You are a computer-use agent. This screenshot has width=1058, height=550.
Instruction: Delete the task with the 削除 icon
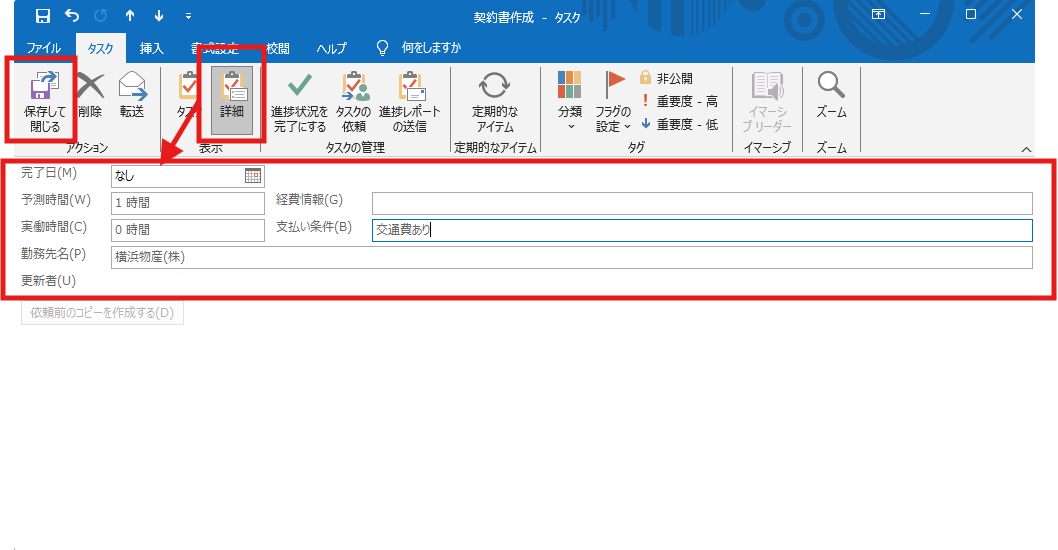pos(90,95)
